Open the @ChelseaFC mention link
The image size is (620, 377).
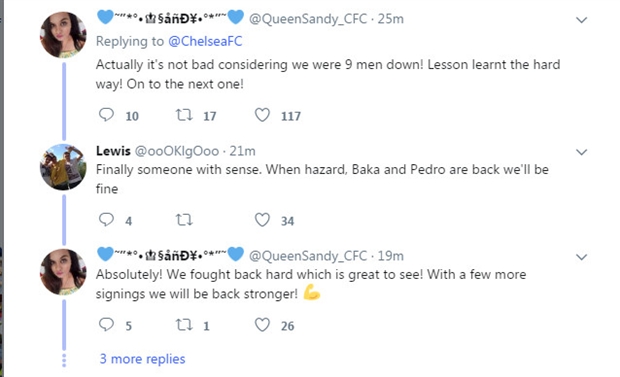[x=205, y=41]
